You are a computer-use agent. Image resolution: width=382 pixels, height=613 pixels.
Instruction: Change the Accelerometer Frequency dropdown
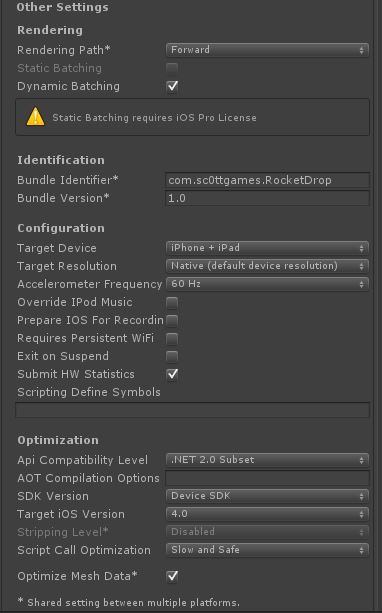[x=267, y=284]
